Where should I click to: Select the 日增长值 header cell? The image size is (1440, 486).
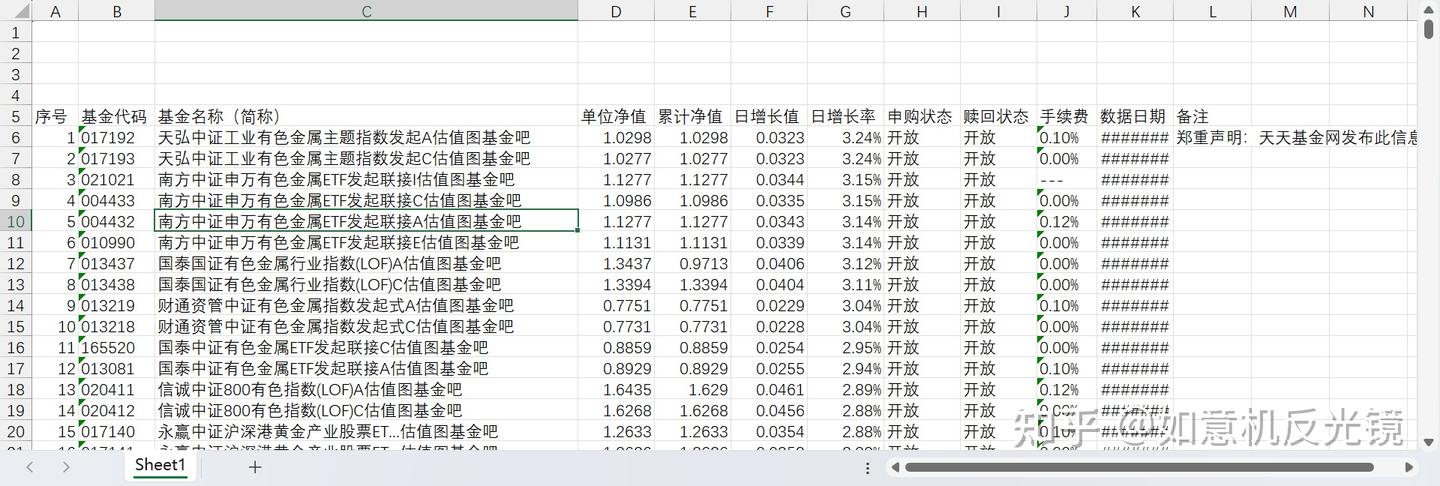[769, 116]
